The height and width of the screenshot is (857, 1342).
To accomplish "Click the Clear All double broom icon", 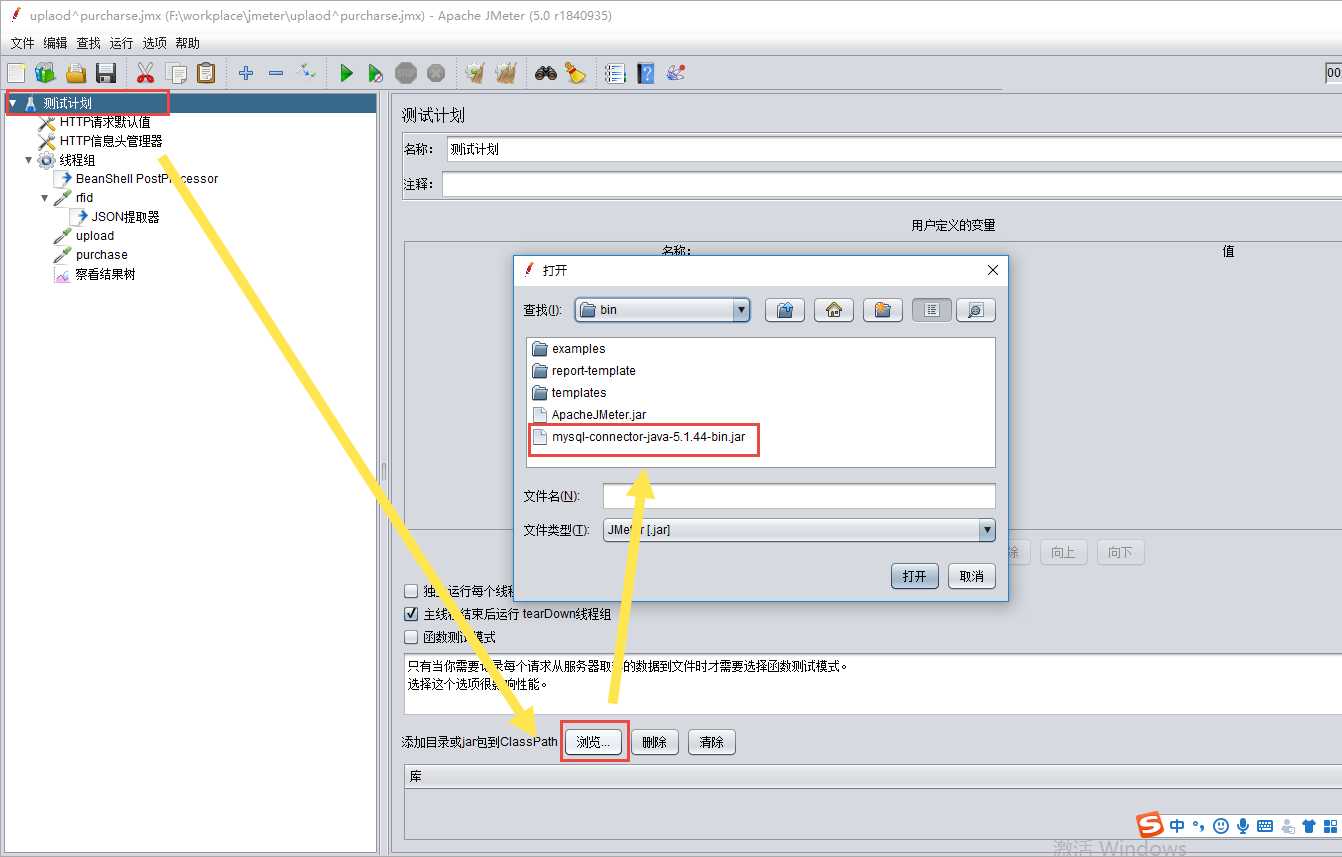I will click(506, 73).
